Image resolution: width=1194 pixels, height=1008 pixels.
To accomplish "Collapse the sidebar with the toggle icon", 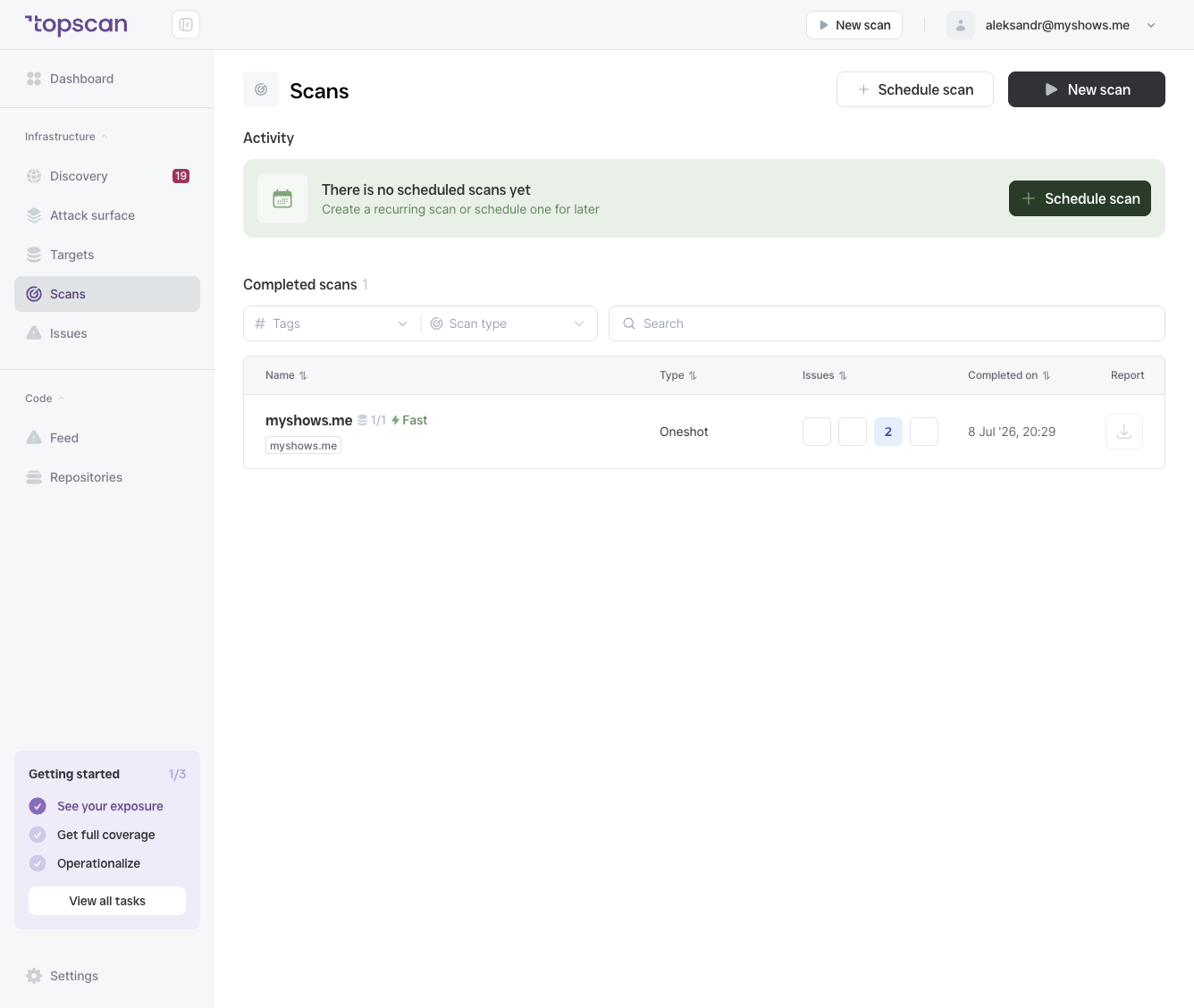I will point(186,25).
